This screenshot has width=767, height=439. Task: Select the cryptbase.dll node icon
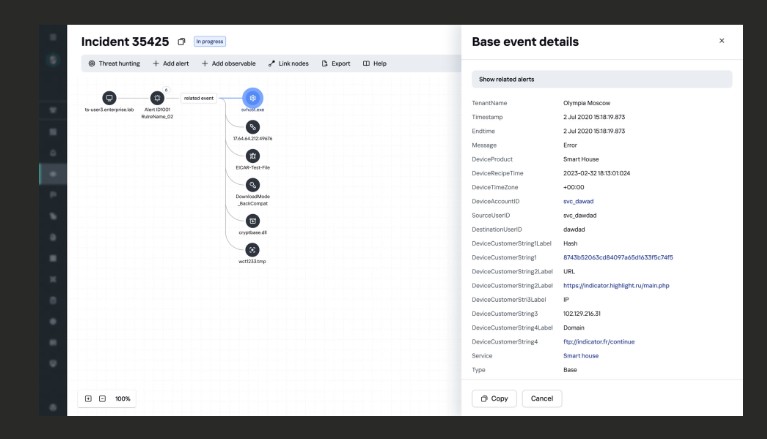[x=253, y=220]
